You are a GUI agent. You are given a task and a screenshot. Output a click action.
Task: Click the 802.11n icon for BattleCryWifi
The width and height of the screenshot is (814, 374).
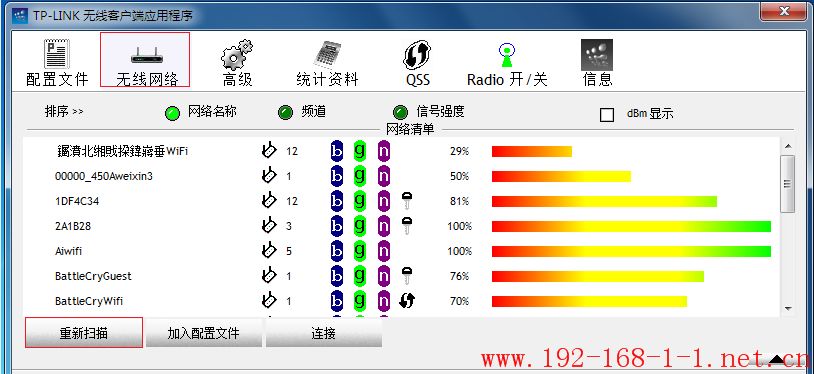[384, 301]
